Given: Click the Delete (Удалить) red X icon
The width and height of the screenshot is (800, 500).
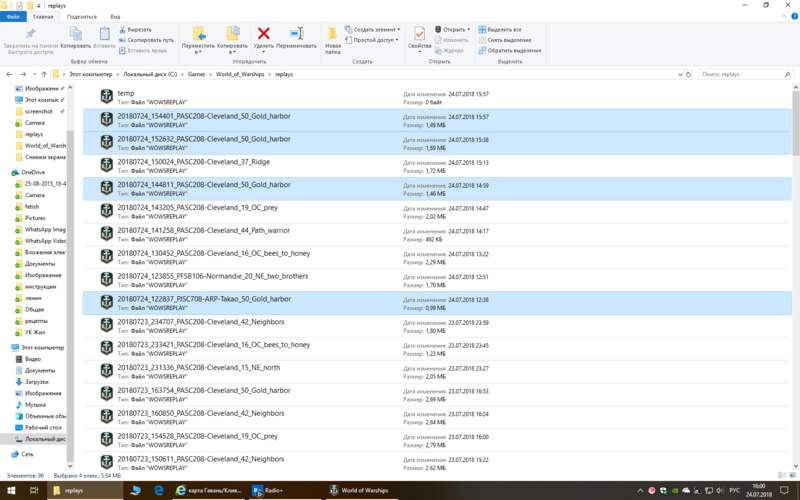Looking at the screenshot, I should (263, 34).
